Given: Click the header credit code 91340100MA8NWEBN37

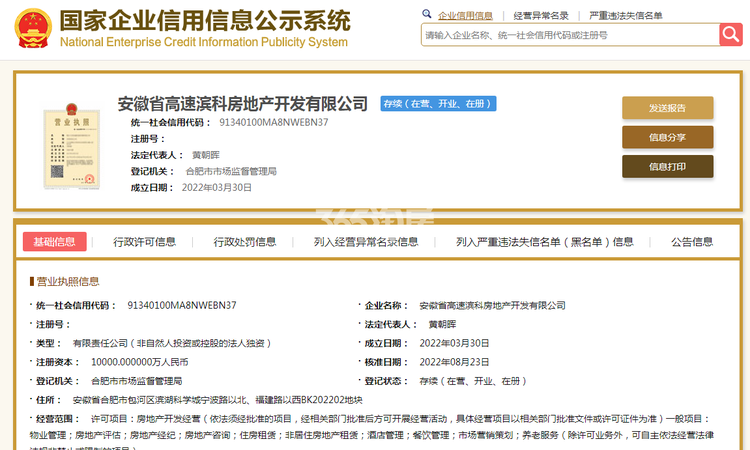Looking at the screenshot, I should (x=274, y=122).
